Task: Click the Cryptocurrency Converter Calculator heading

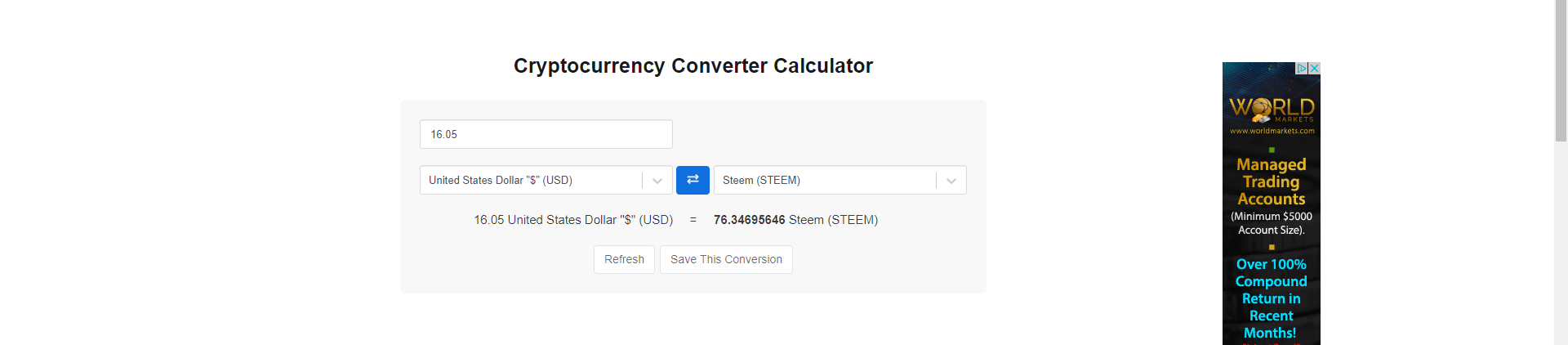Action: point(693,65)
